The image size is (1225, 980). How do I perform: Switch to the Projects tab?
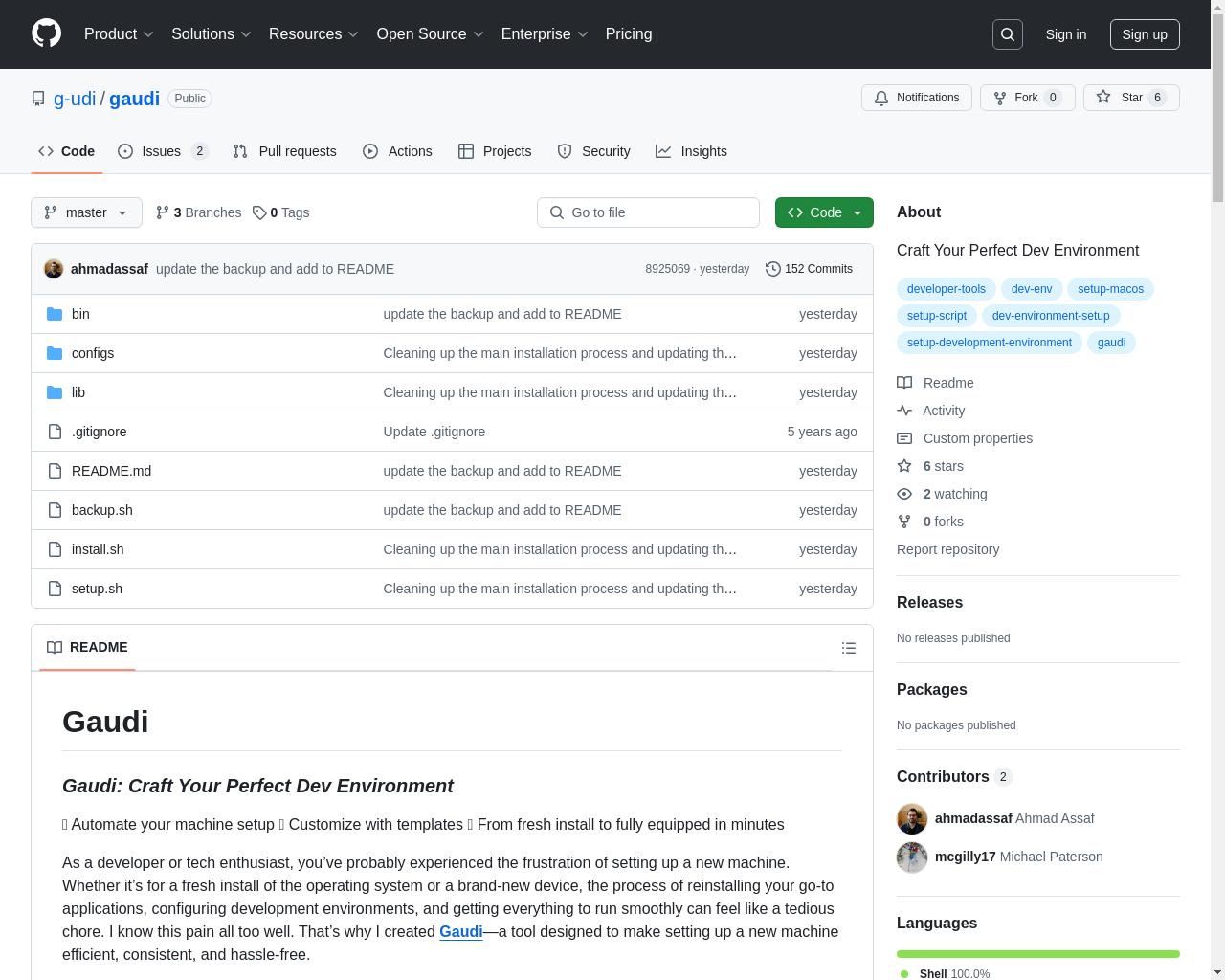click(495, 151)
